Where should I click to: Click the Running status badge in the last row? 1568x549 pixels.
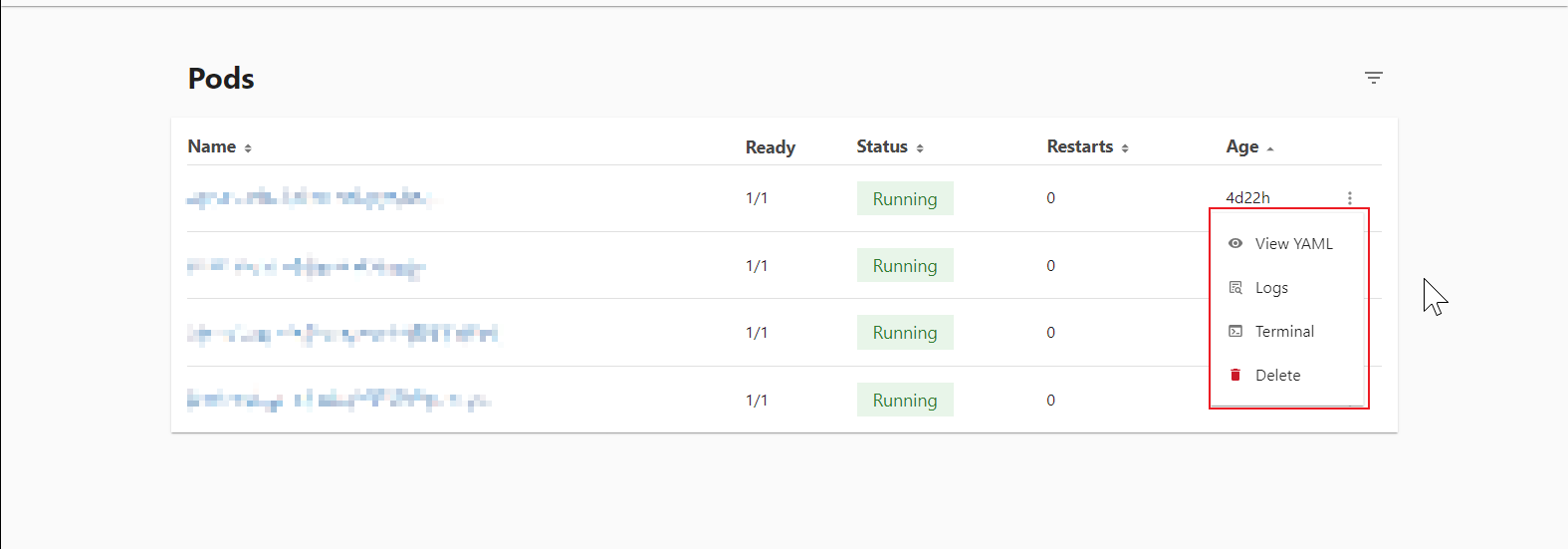point(904,401)
